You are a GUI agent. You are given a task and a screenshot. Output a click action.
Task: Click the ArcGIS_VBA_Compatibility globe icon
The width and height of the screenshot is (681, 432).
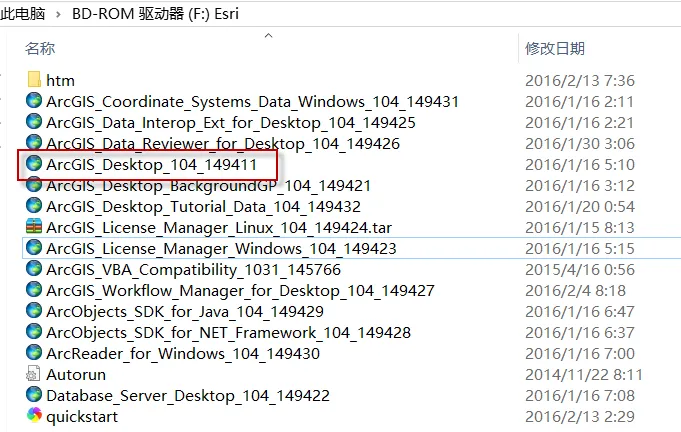pos(34,269)
